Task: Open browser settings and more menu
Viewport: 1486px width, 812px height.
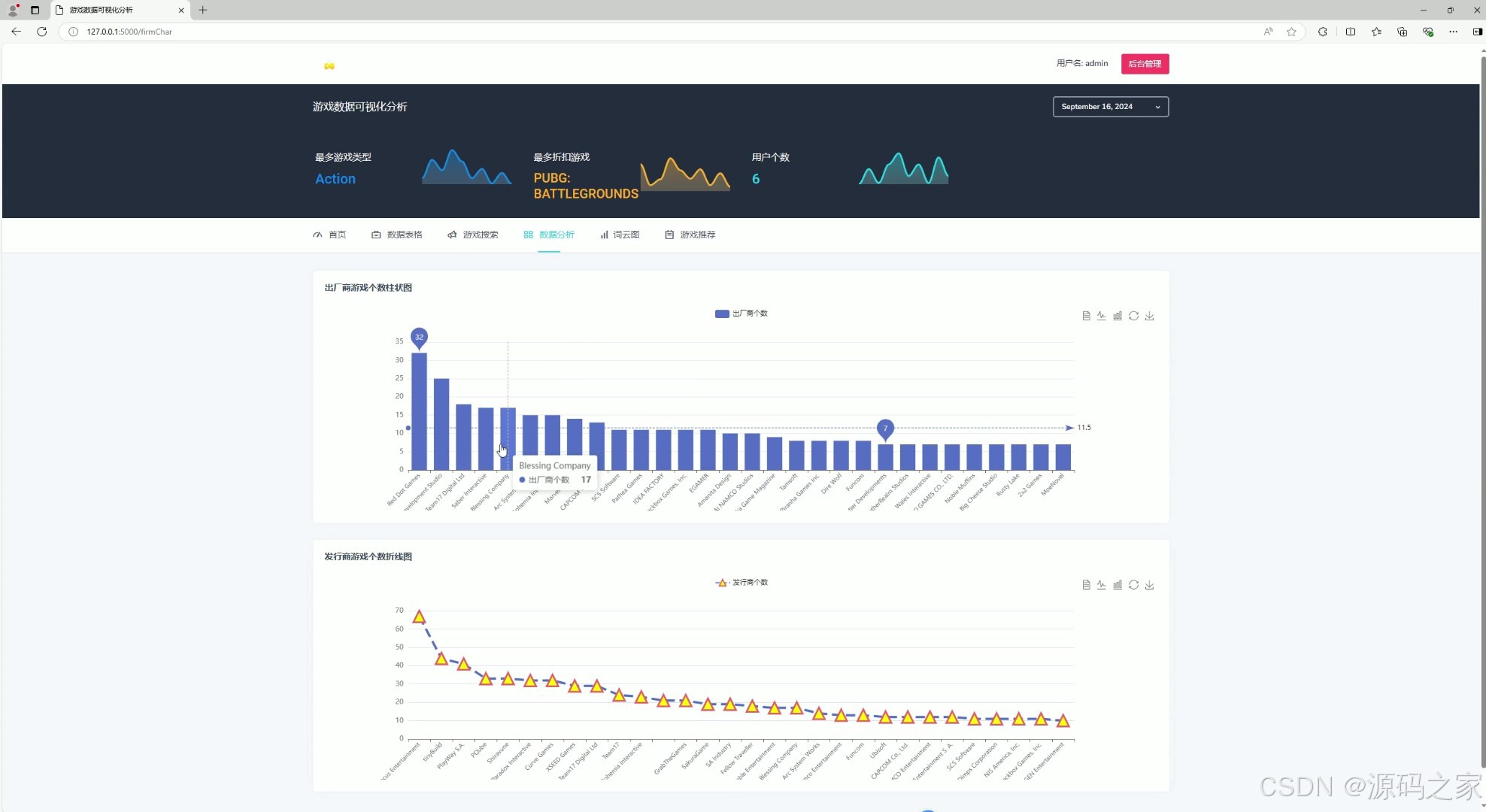Action: click(1453, 32)
